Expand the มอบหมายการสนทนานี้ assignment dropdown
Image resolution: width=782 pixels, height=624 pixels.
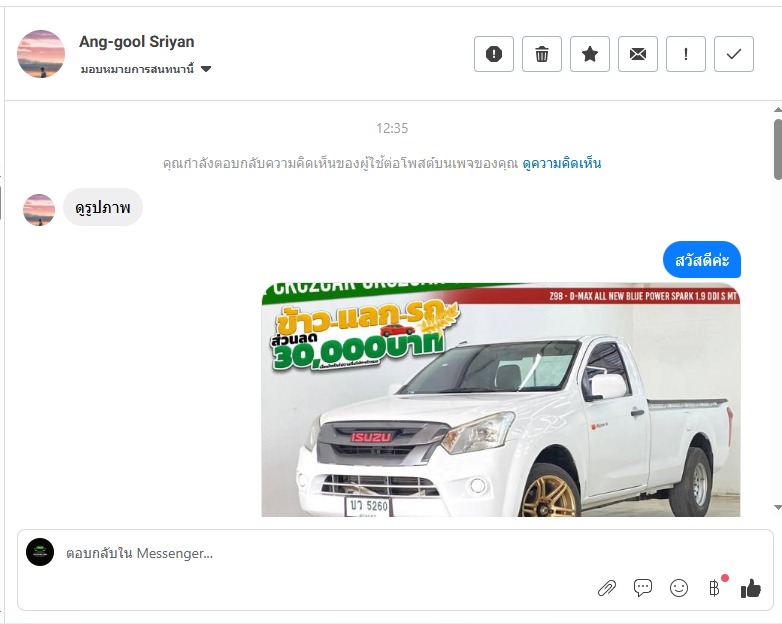pos(146,69)
